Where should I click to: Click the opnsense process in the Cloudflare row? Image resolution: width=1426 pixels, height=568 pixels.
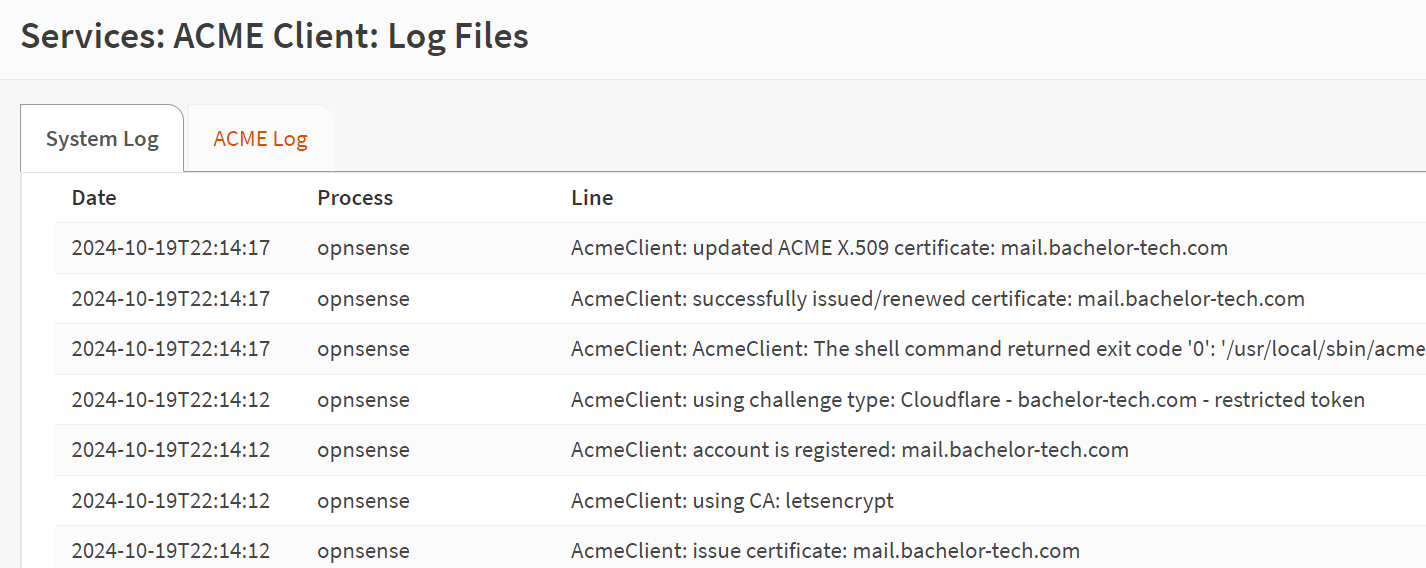pyautogui.click(x=363, y=400)
